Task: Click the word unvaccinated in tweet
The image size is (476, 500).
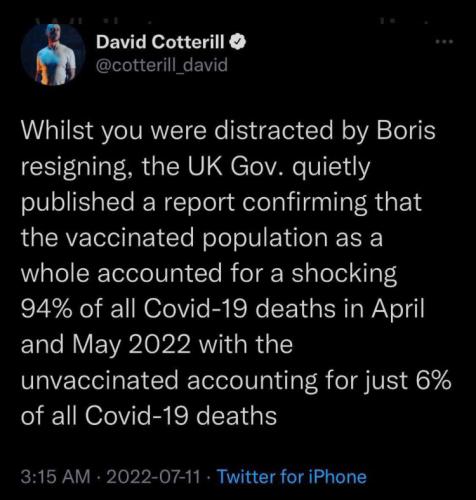Action: point(99,380)
